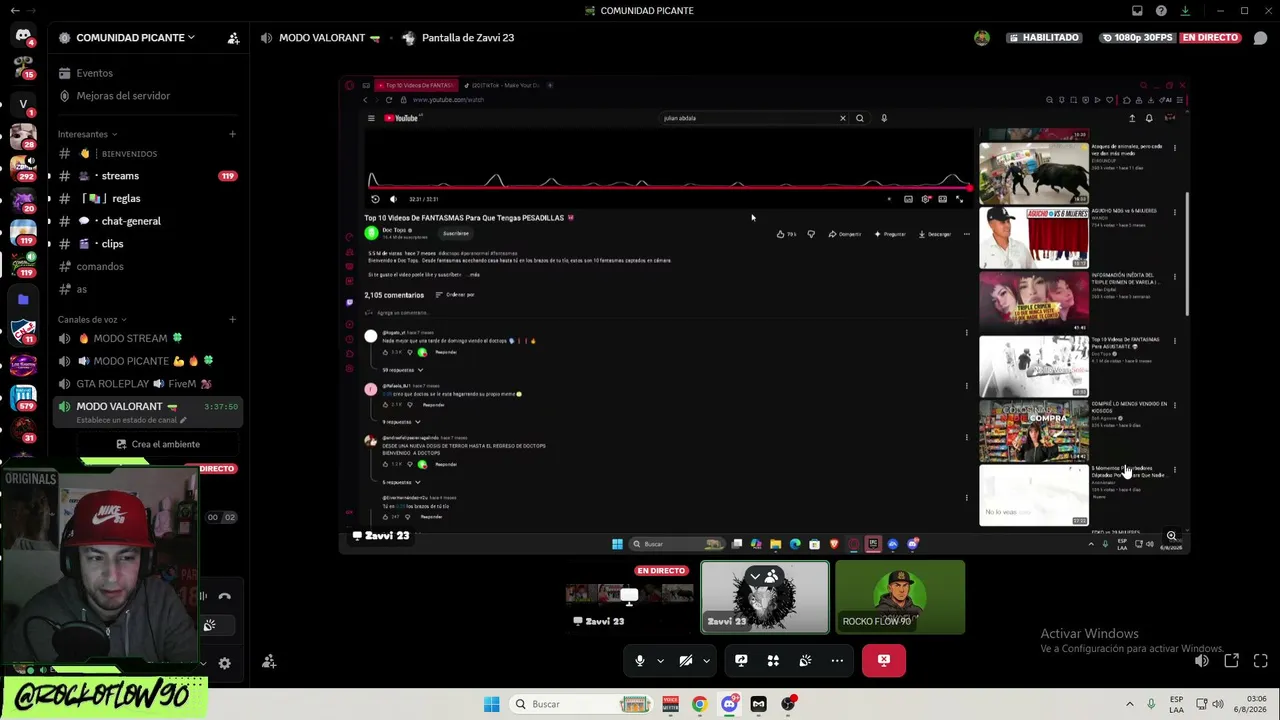Add a channel to Canales de voz
1280x720 pixels.
pos(233,320)
